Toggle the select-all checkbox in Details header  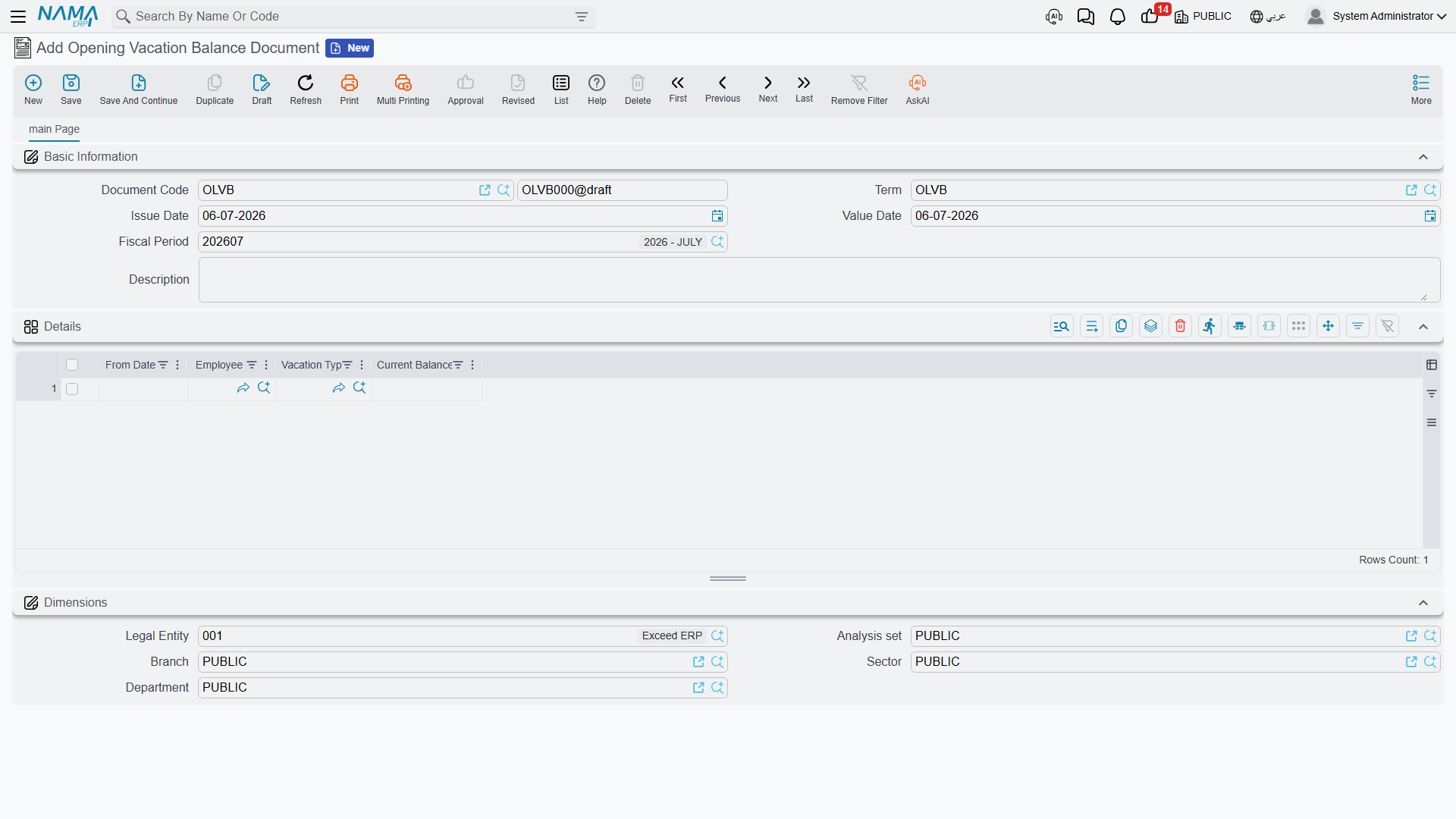[x=72, y=365]
